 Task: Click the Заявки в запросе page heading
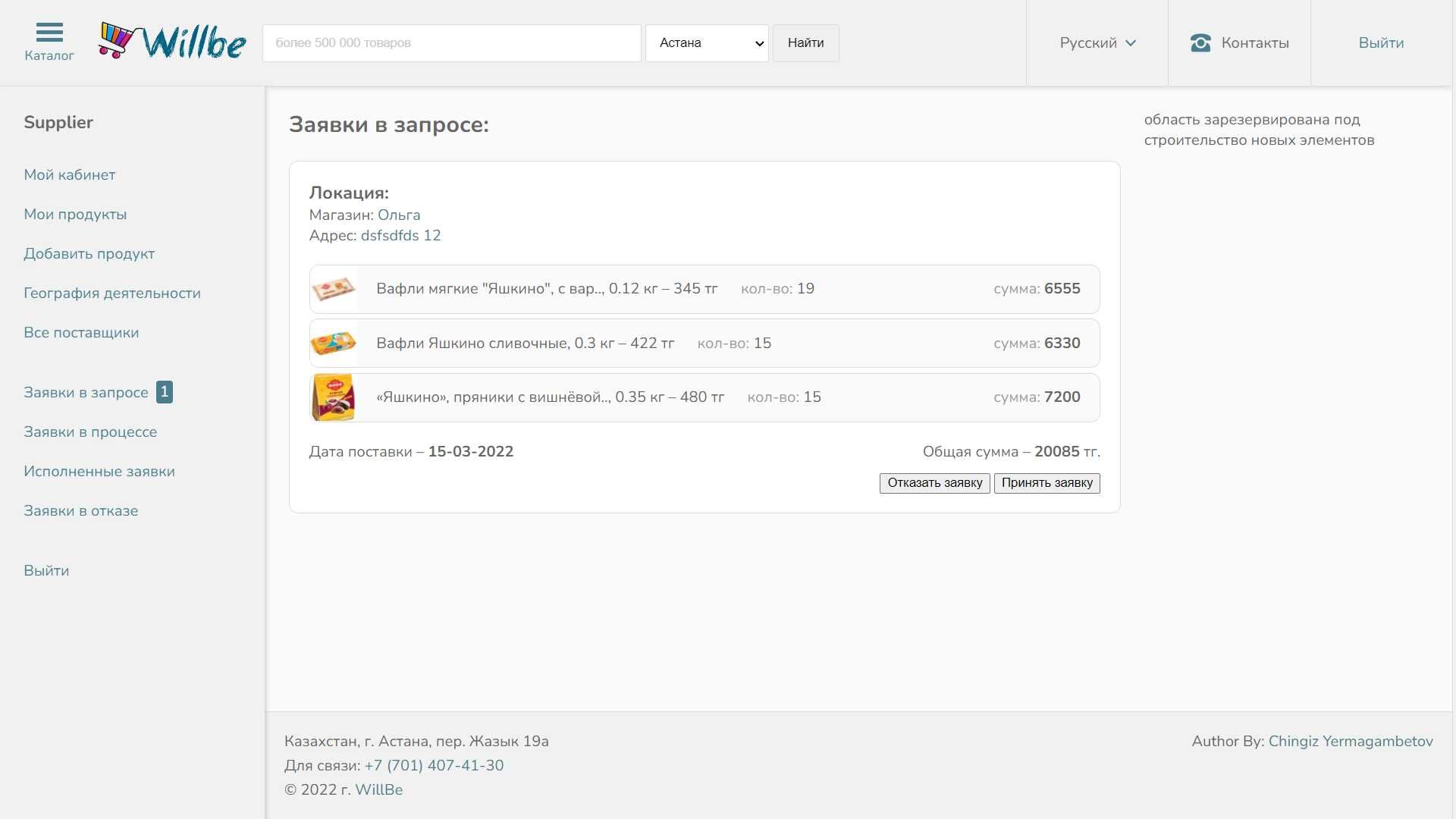tap(389, 125)
